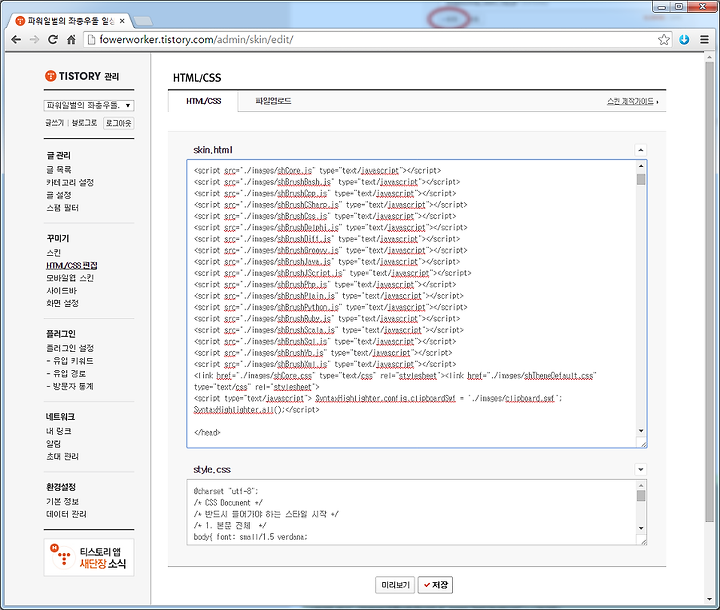Click the 티스토리 앱 새단장 소식 banner
This screenshot has width=720, height=610.
click(x=89, y=557)
